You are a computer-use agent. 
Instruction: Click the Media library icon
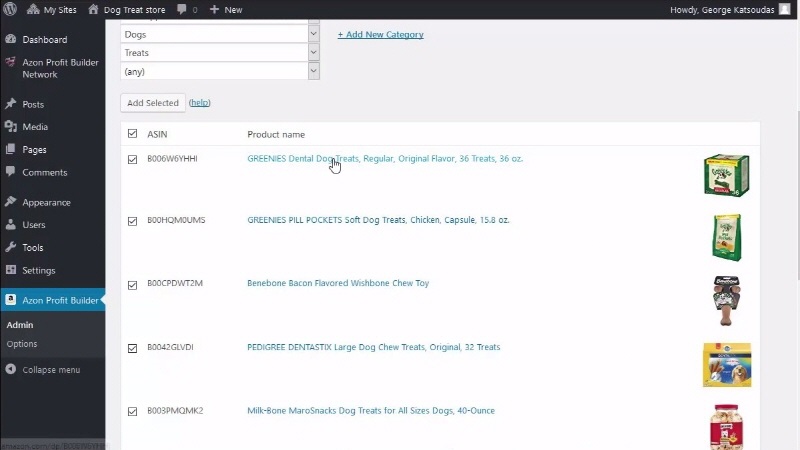point(11,127)
